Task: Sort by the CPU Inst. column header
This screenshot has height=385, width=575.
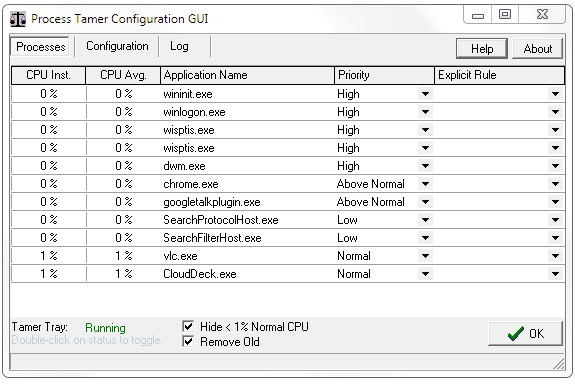Action: 48,75
